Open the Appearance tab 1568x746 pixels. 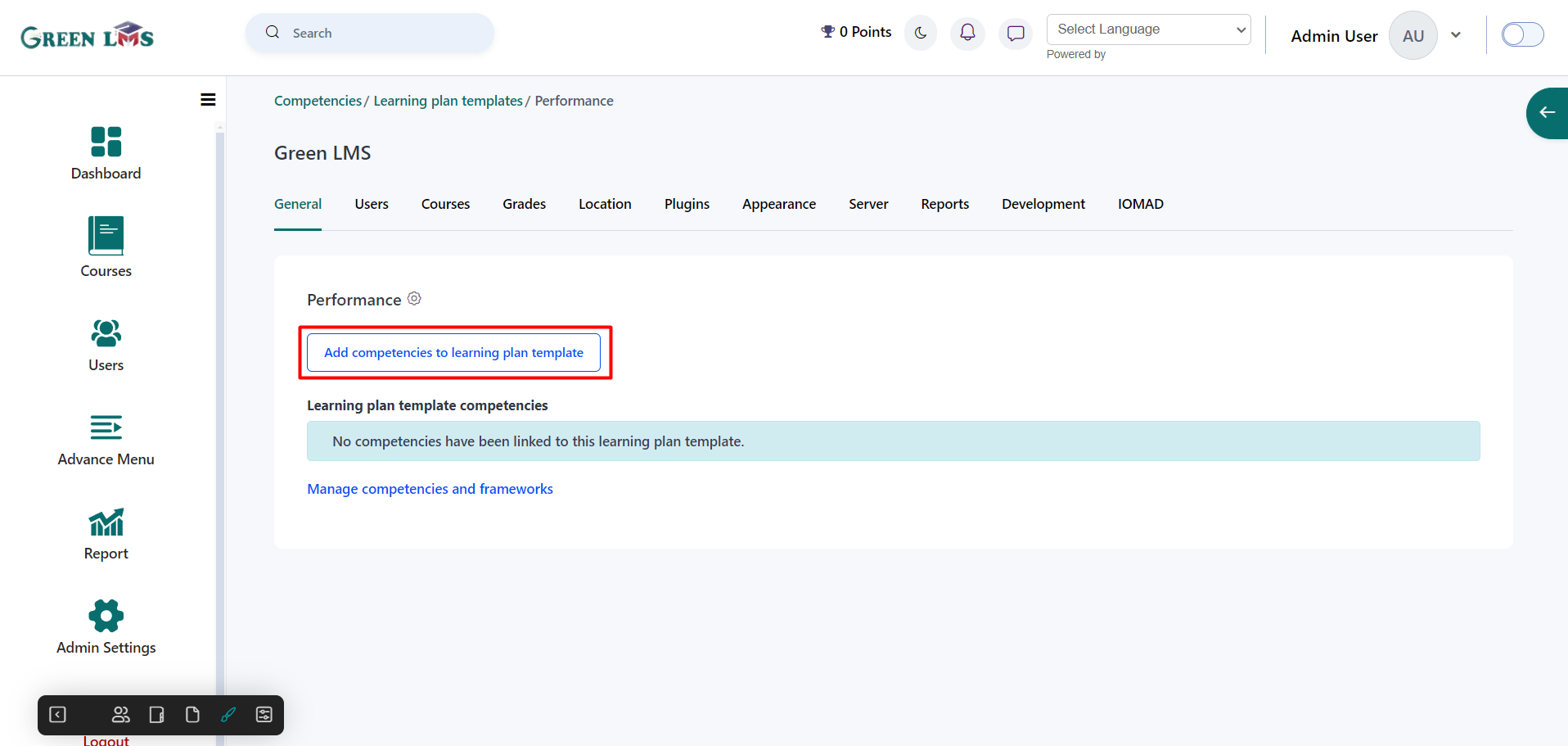(x=779, y=204)
